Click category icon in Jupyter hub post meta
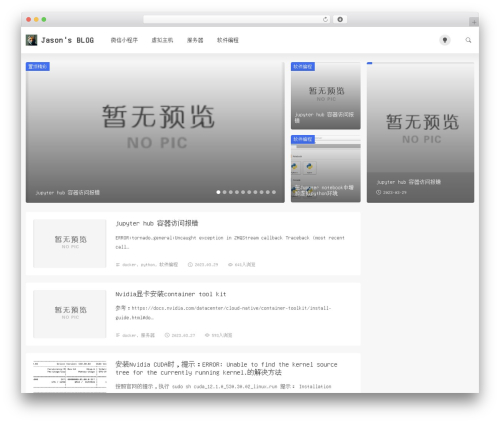The image size is (500, 423). pos(117,265)
